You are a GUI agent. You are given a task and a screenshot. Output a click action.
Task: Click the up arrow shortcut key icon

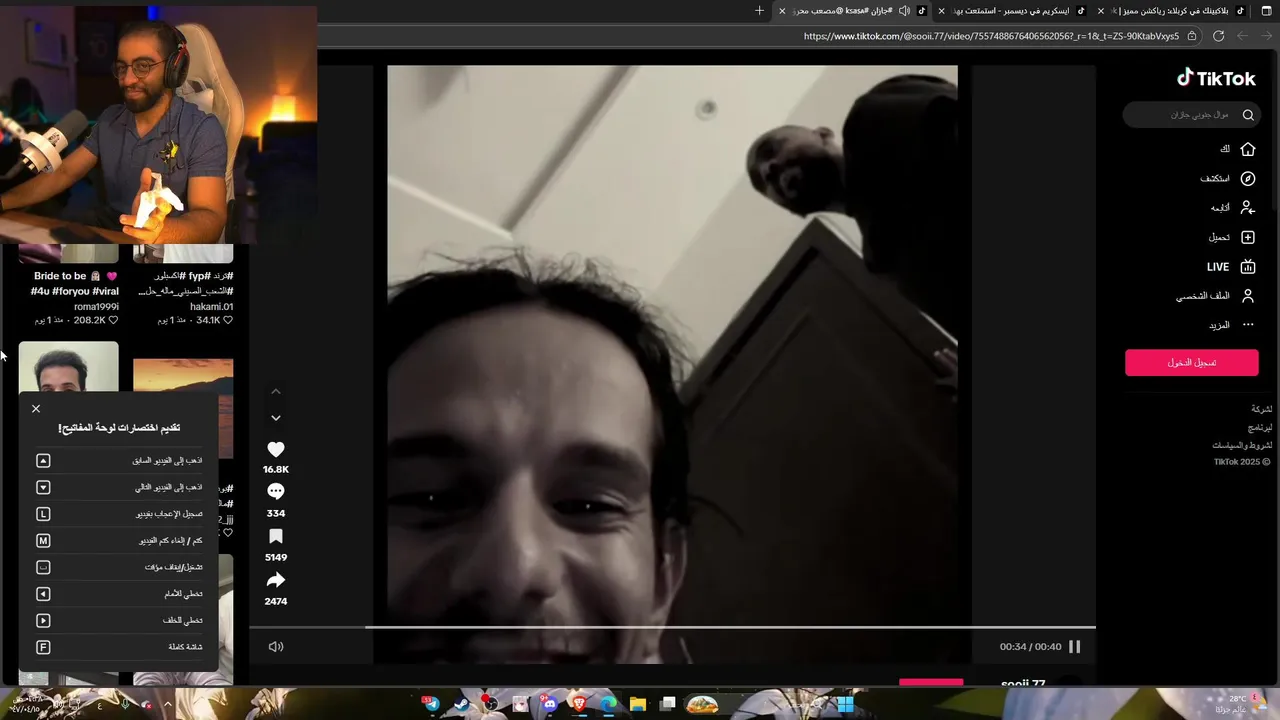coord(43,461)
